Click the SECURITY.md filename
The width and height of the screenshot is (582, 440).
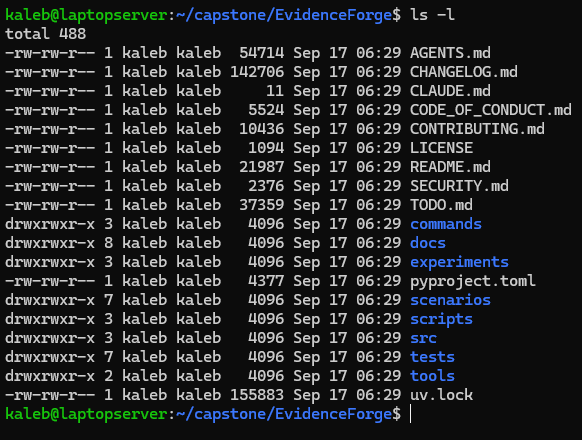[x=459, y=186]
